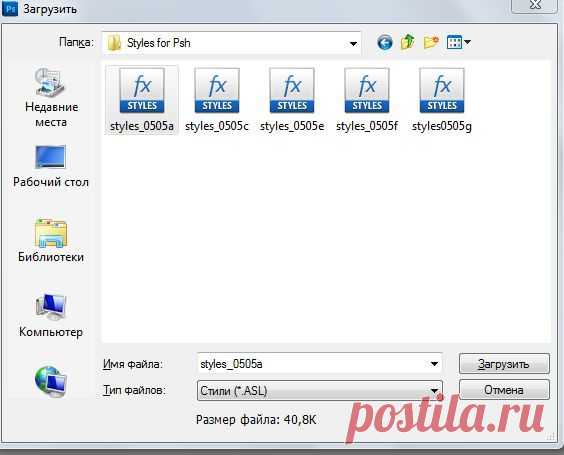Image resolution: width=564 pixels, height=455 pixels.
Task: Open the Тип файлов dropdown
Action: pos(319,391)
